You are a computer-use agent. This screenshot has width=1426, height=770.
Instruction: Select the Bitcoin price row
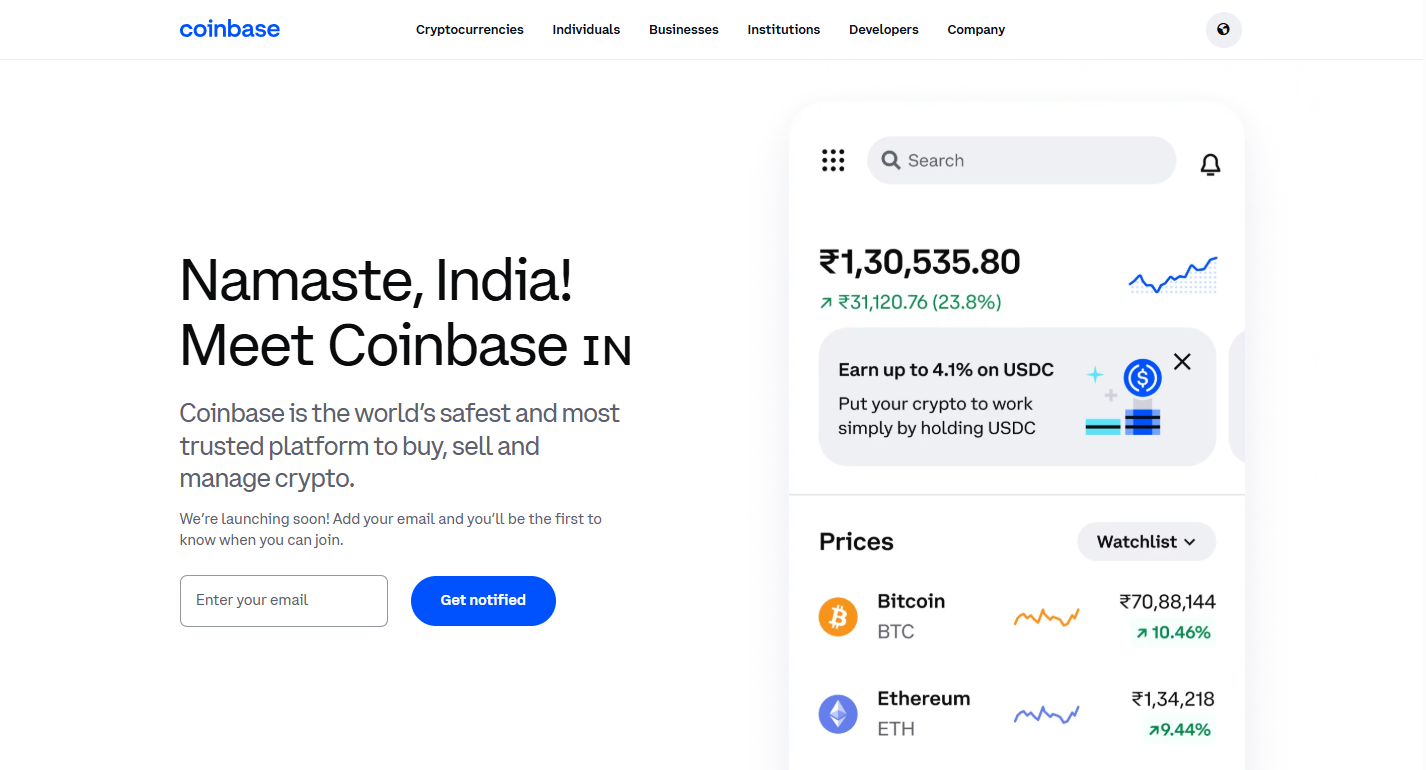tap(1017, 616)
